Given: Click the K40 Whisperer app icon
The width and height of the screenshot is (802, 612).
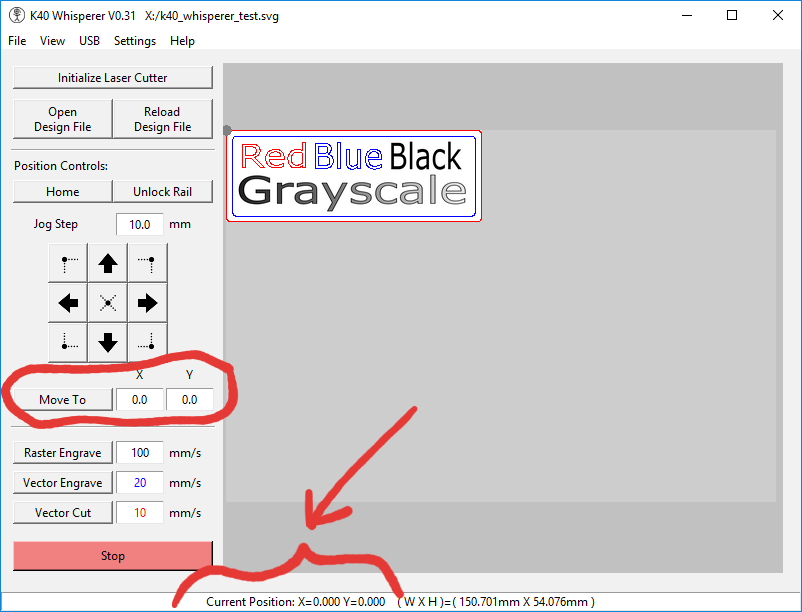Looking at the screenshot, I should pyautogui.click(x=17, y=15).
